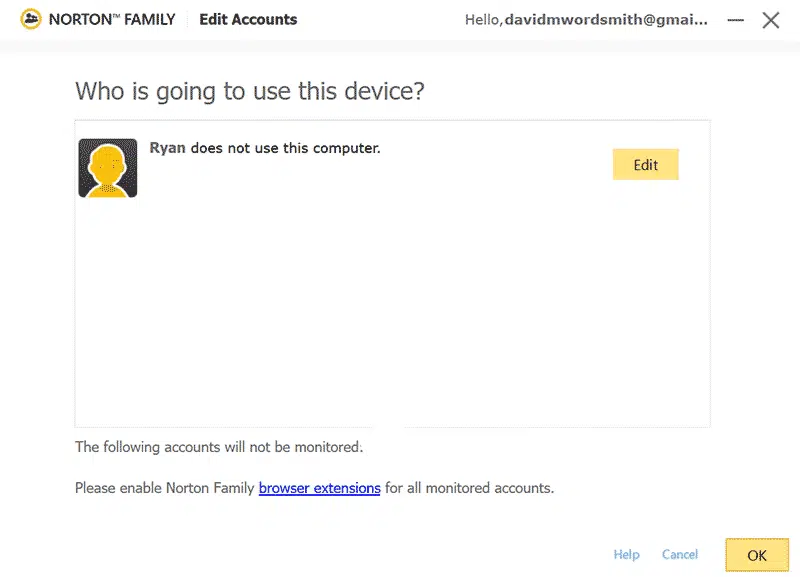Click the X close icon
This screenshot has width=800, height=577.
pos(773,19)
